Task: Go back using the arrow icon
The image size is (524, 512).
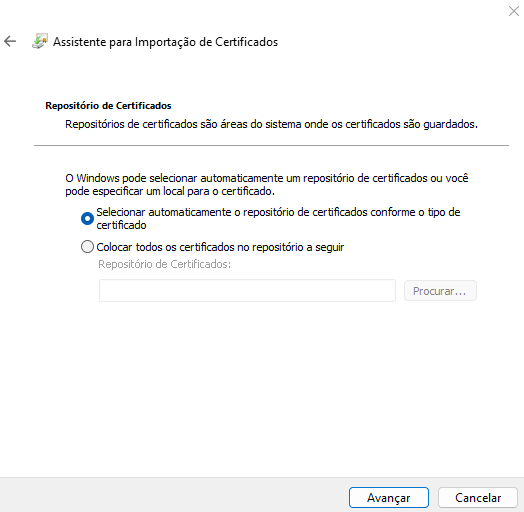Action: [10, 41]
